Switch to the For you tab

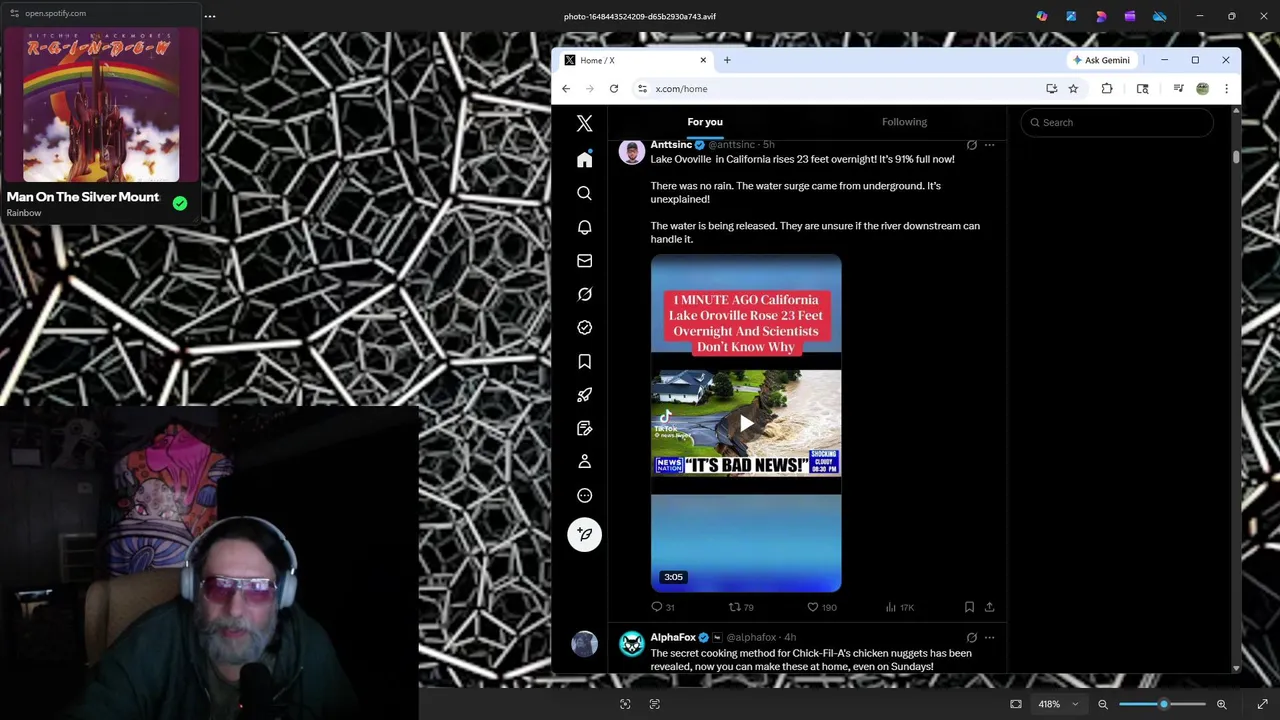(x=705, y=122)
